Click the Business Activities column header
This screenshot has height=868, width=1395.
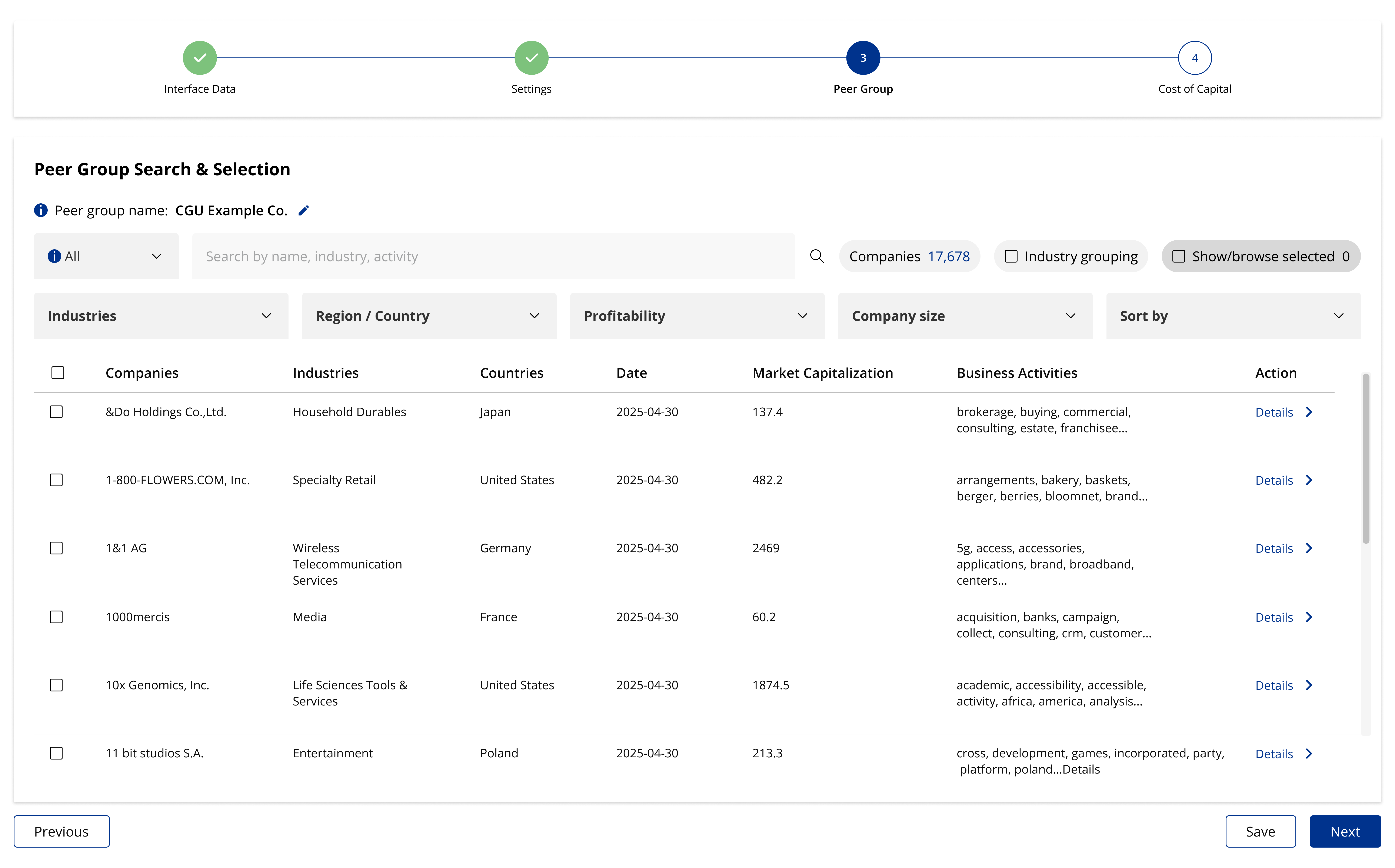click(x=1017, y=373)
